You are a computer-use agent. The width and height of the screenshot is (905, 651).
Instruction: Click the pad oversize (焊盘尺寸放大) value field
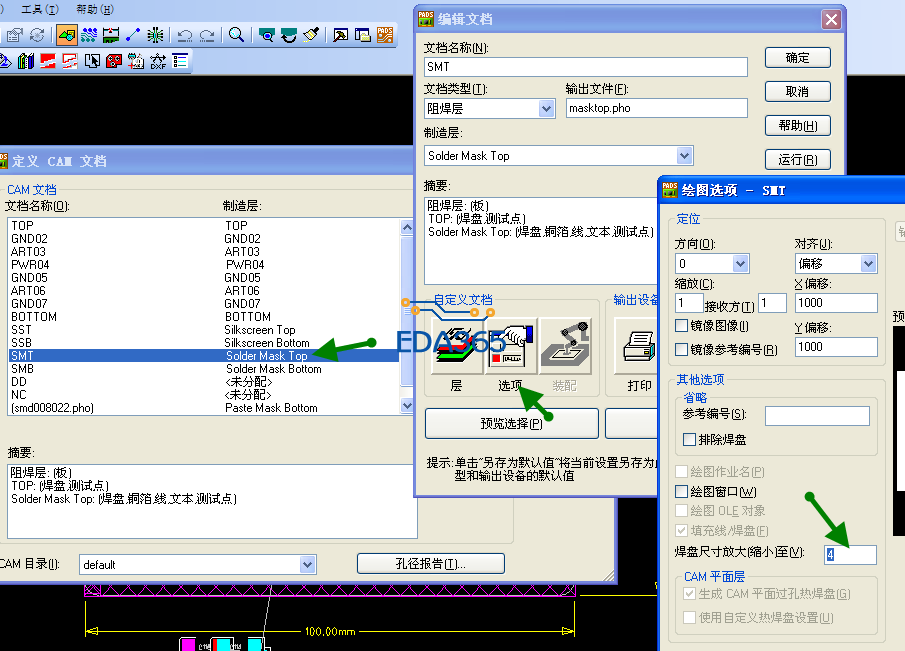click(850, 555)
